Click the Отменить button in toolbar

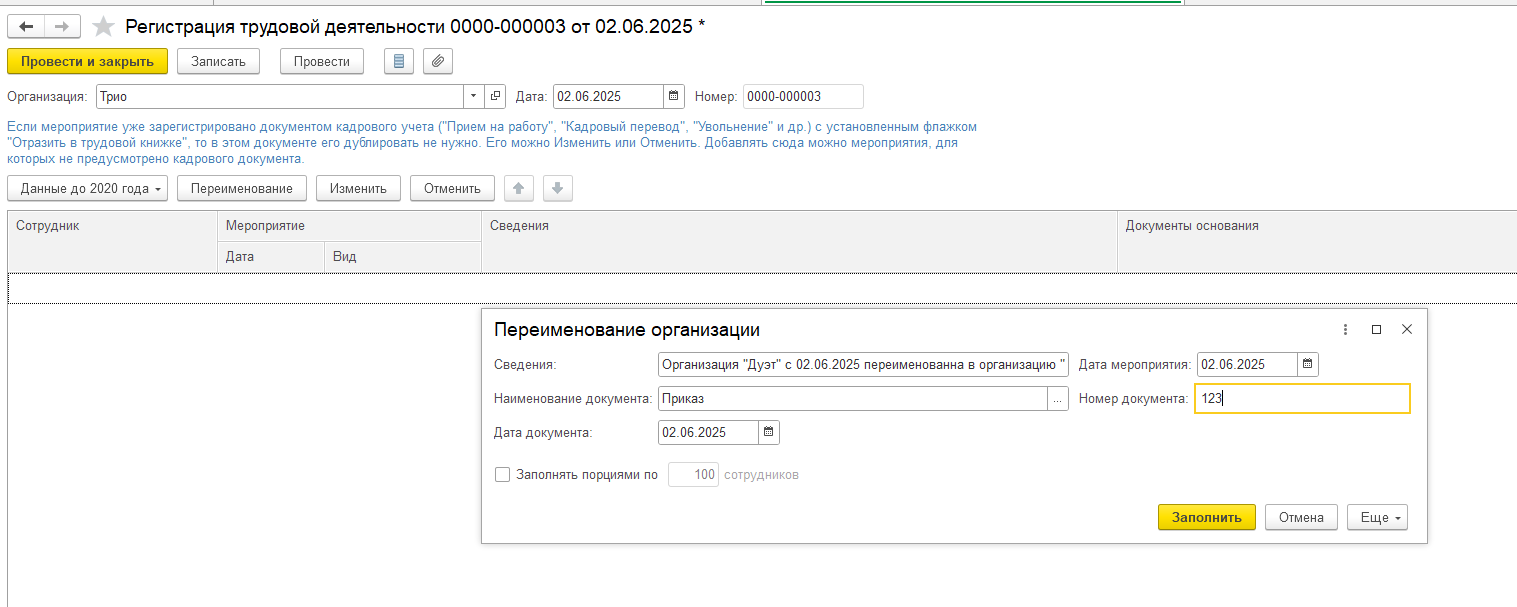452,188
